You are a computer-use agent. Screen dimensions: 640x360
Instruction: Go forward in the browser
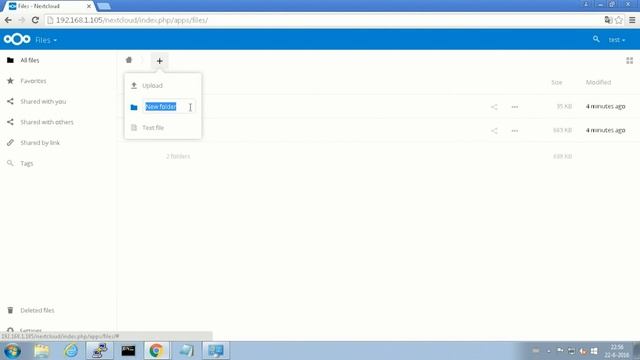coord(22,20)
